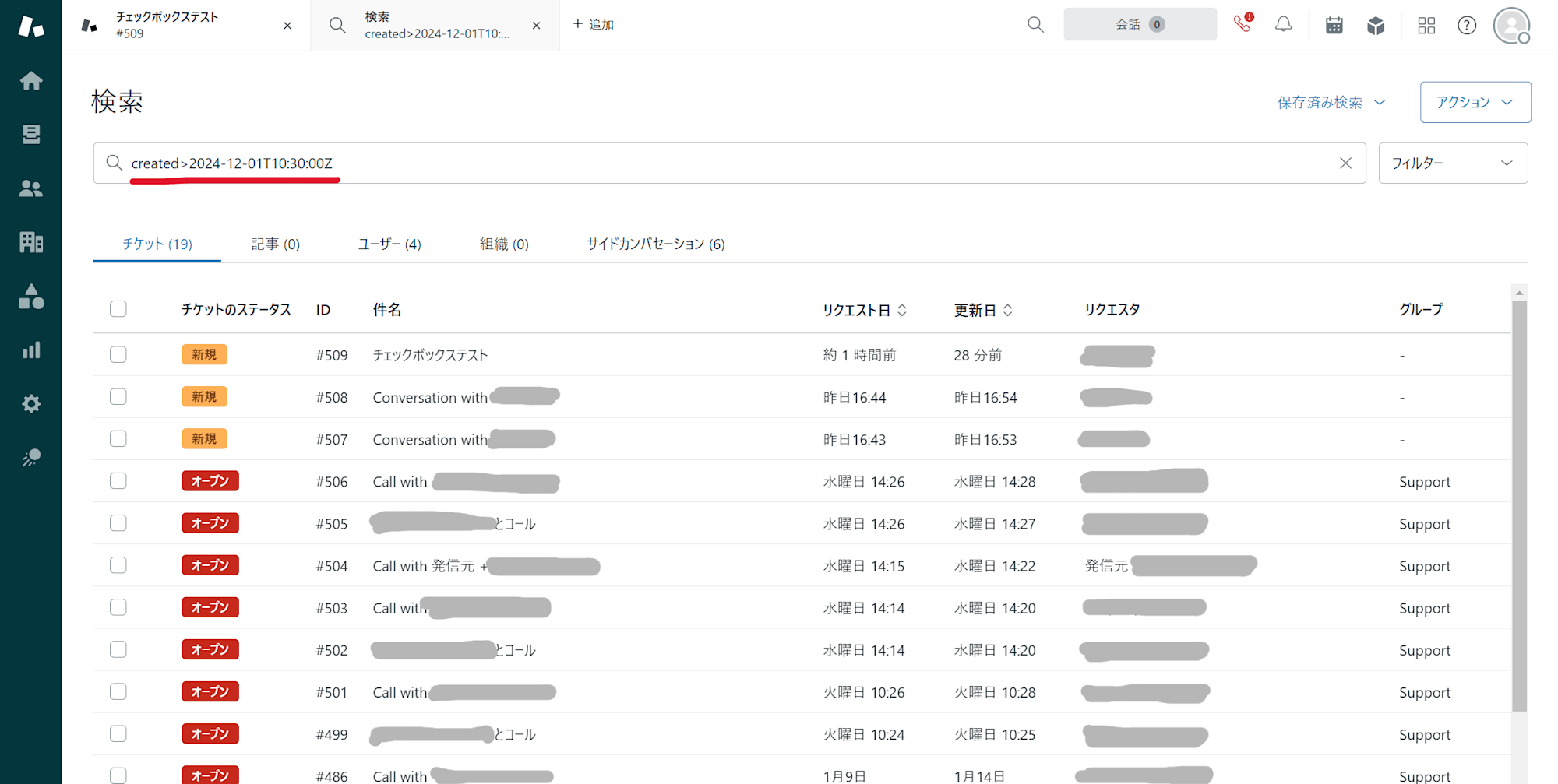
Task: Open ticket チェックボックステスト
Action: pos(430,355)
